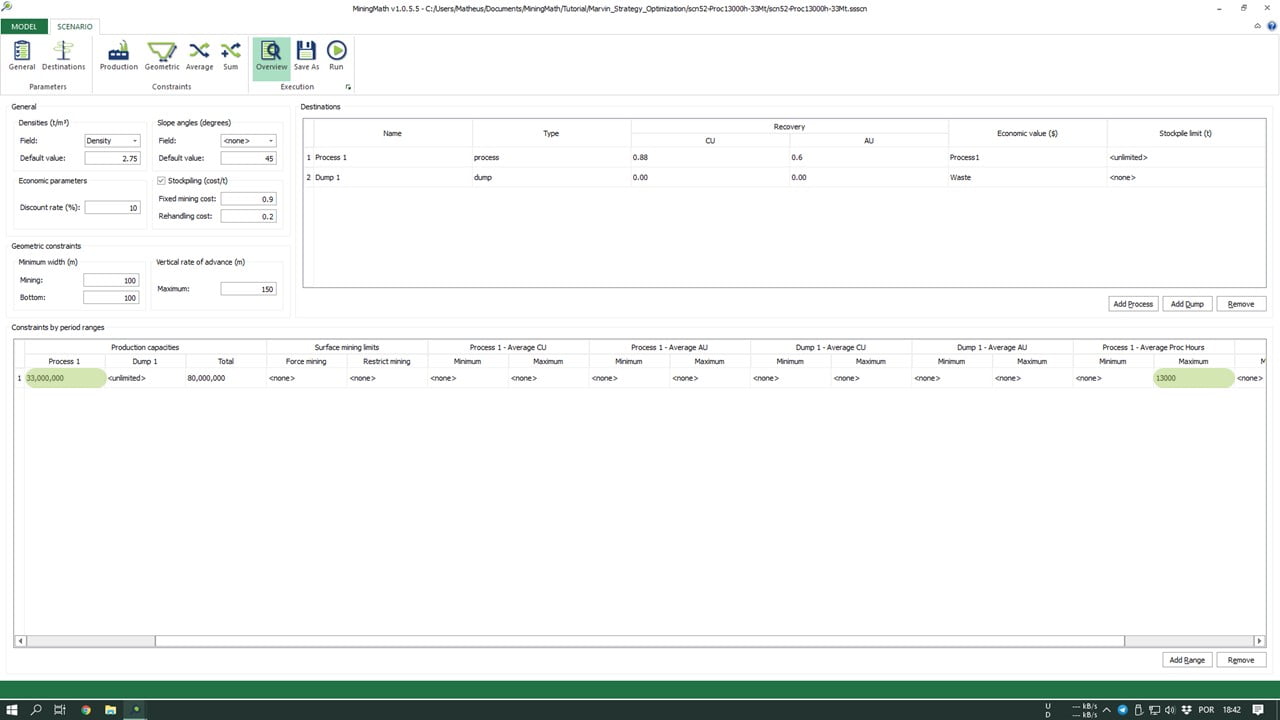
Task: Select the Geometric constraints icon
Action: pos(162,55)
